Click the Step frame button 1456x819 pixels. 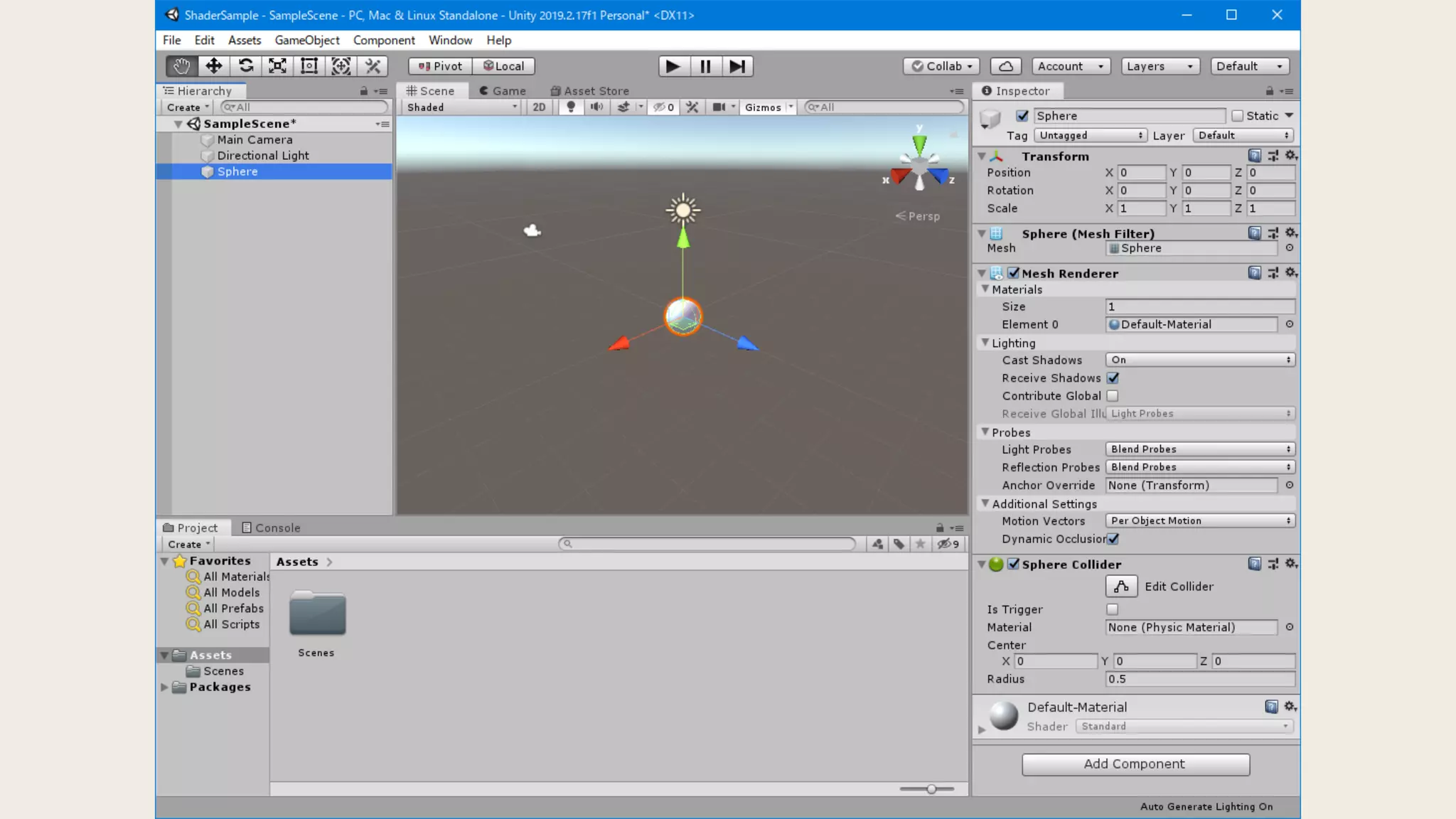pyautogui.click(x=737, y=66)
